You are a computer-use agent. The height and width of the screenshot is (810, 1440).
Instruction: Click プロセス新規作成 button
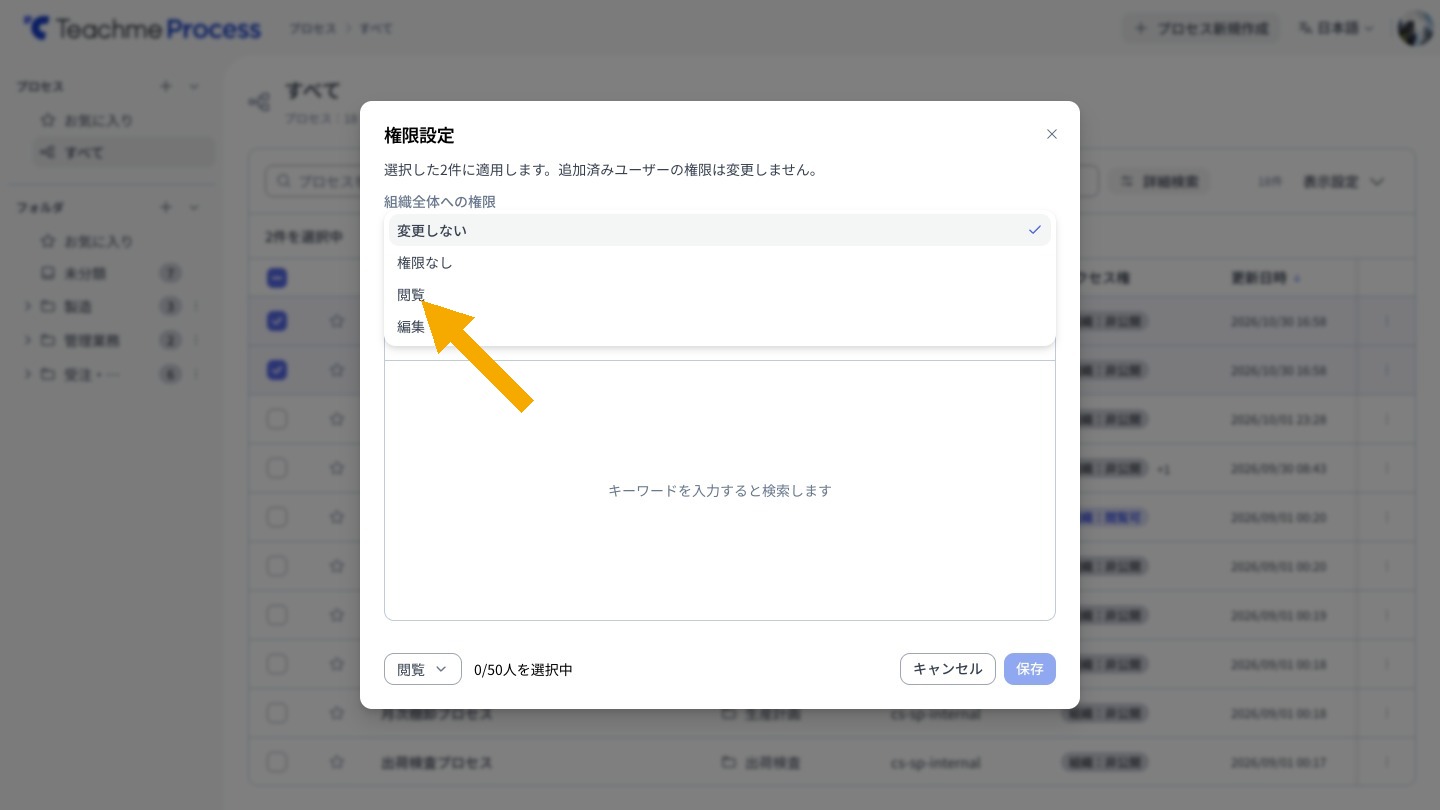point(1202,28)
